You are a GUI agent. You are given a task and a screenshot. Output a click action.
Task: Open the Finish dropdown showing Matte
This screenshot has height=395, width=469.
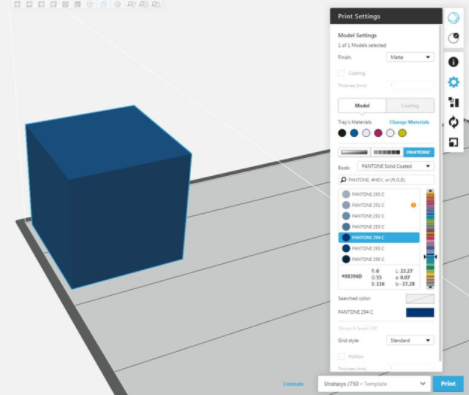point(410,57)
